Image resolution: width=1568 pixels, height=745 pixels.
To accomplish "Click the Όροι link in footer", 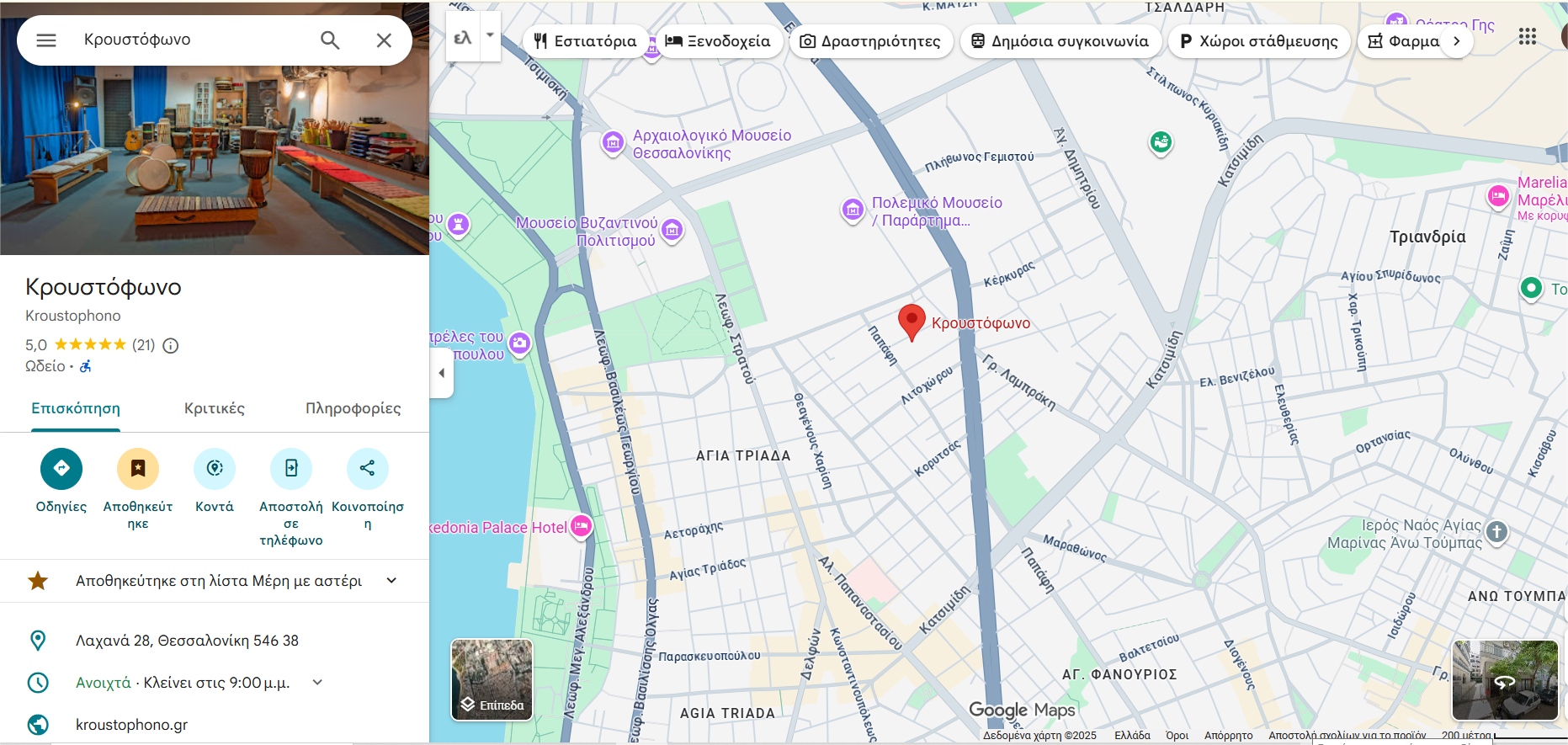I will (x=1177, y=736).
